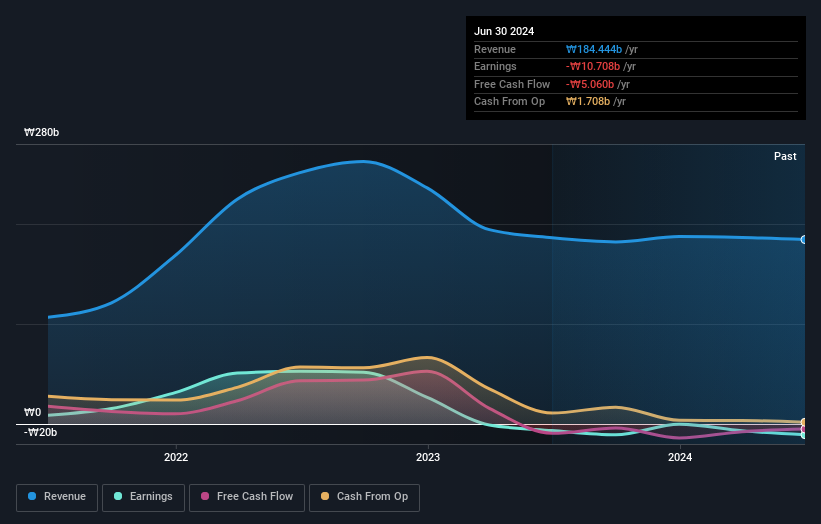The image size is (821, 524).
Task: Select the 2024 x-axis label
Action: pos(680,457)
